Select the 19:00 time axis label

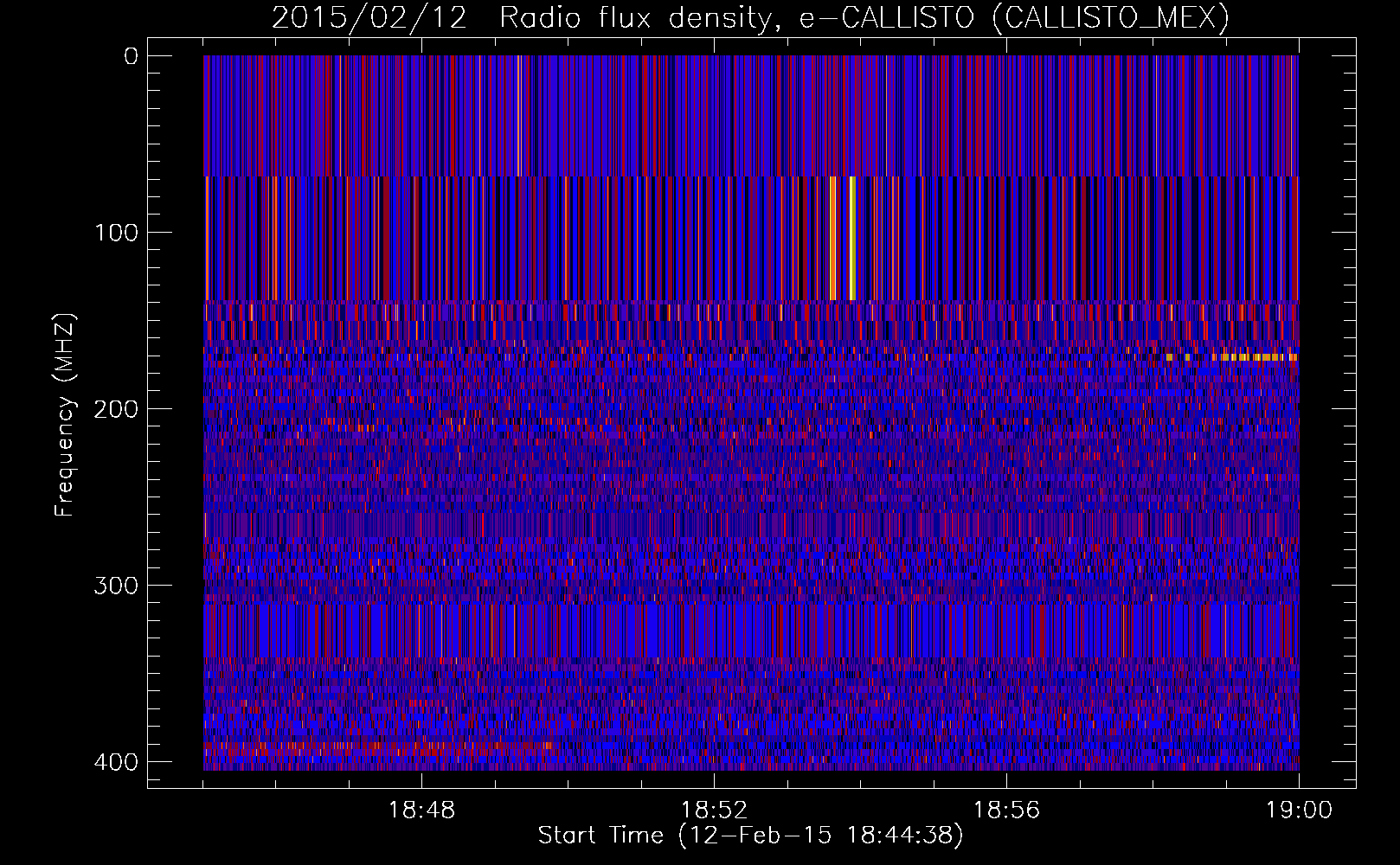1299,811
